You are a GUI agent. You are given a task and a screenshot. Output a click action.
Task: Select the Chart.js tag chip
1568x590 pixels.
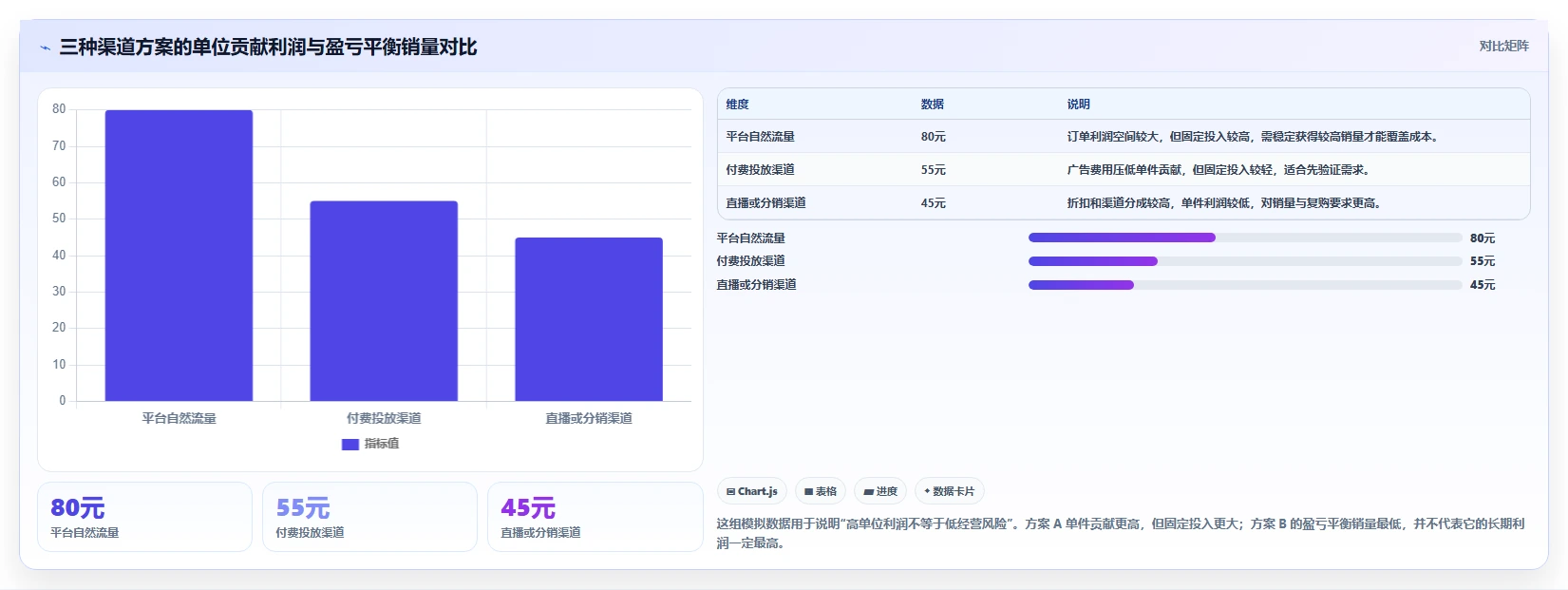point(751,491)
